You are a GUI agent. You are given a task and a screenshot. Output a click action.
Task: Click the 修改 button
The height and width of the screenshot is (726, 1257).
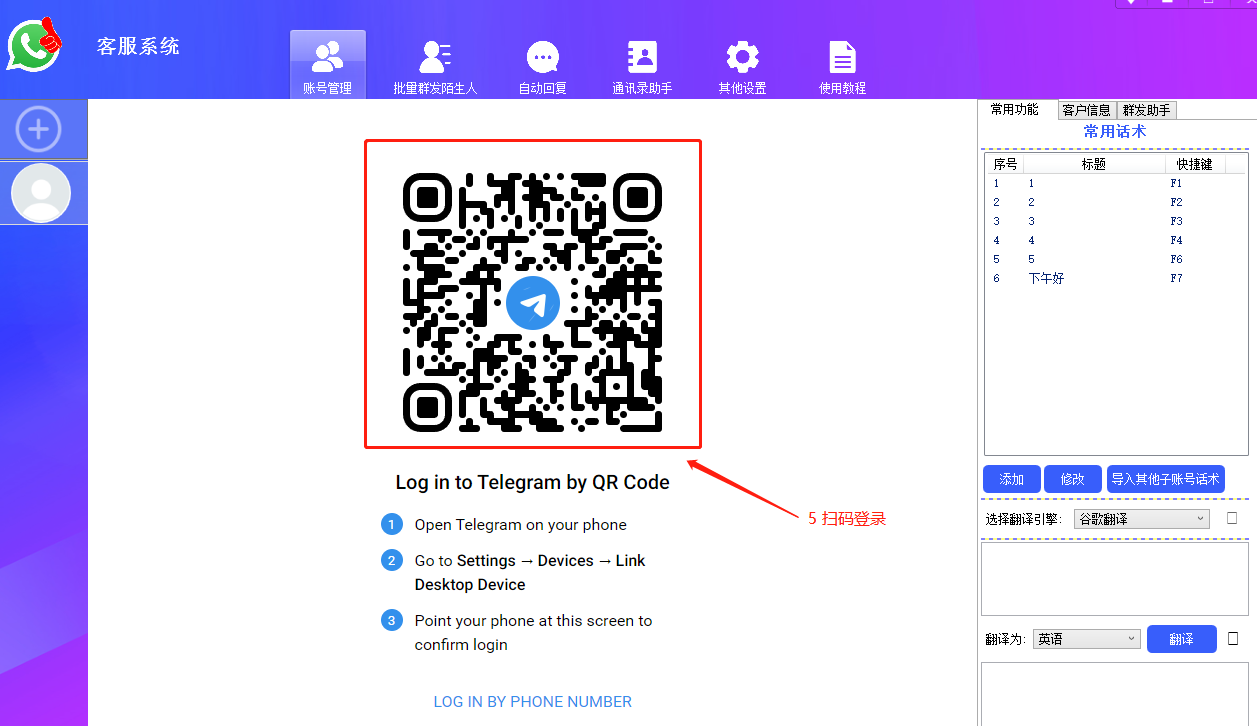[1073, 479]
